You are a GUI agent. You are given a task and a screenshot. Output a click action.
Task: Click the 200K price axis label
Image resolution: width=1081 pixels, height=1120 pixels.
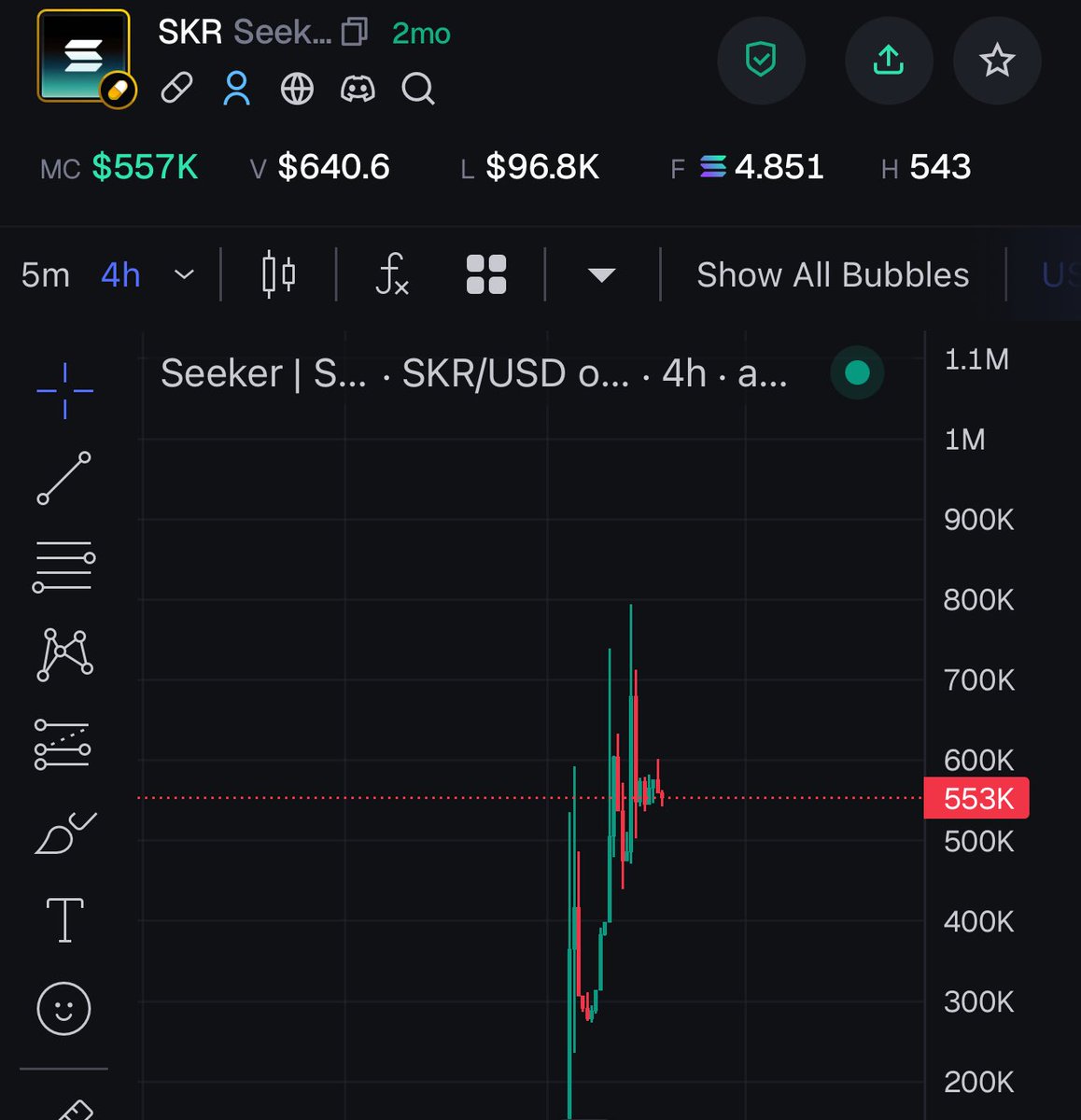point(978,1082)
